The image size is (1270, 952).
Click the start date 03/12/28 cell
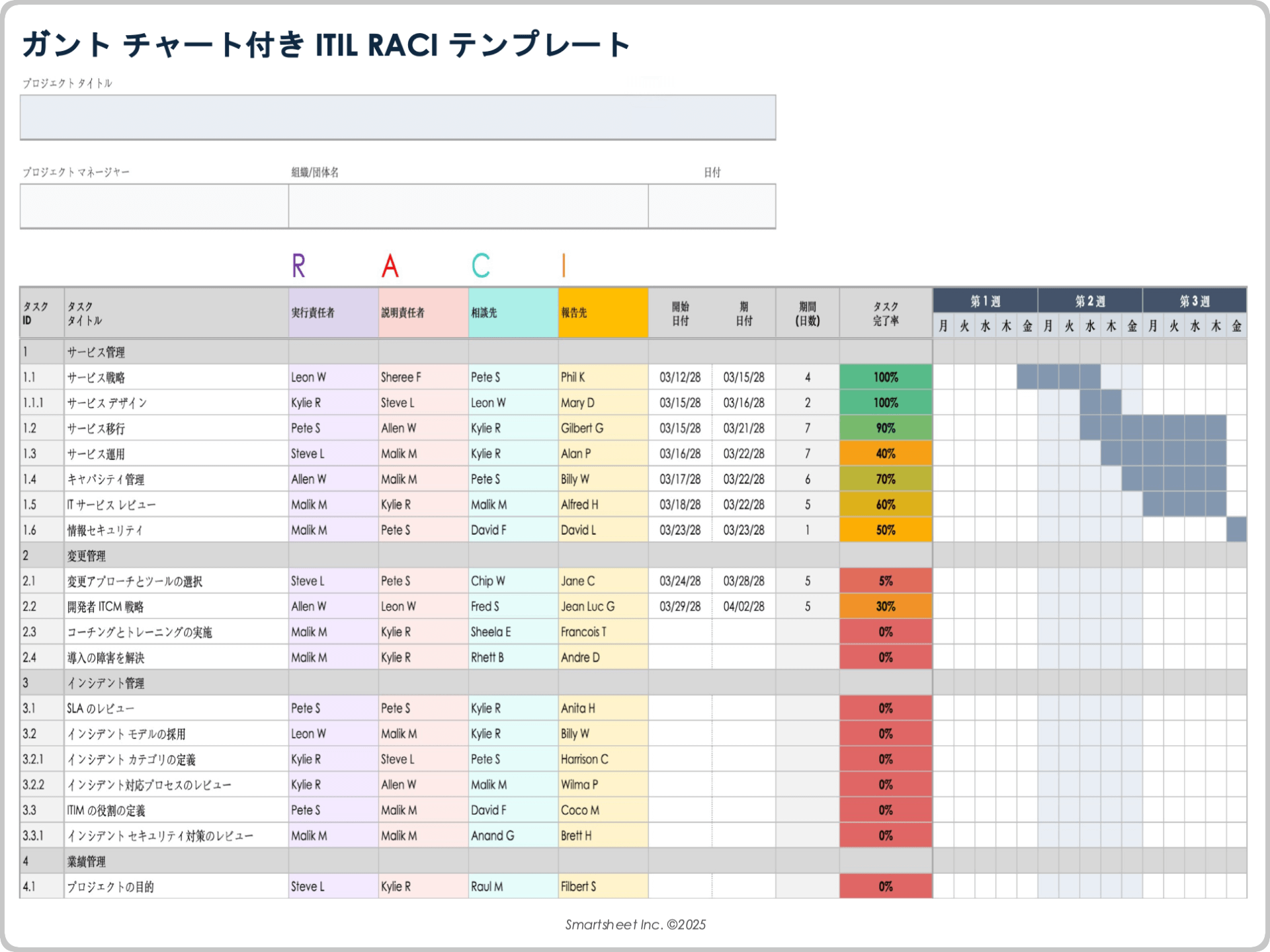[680, 377]
